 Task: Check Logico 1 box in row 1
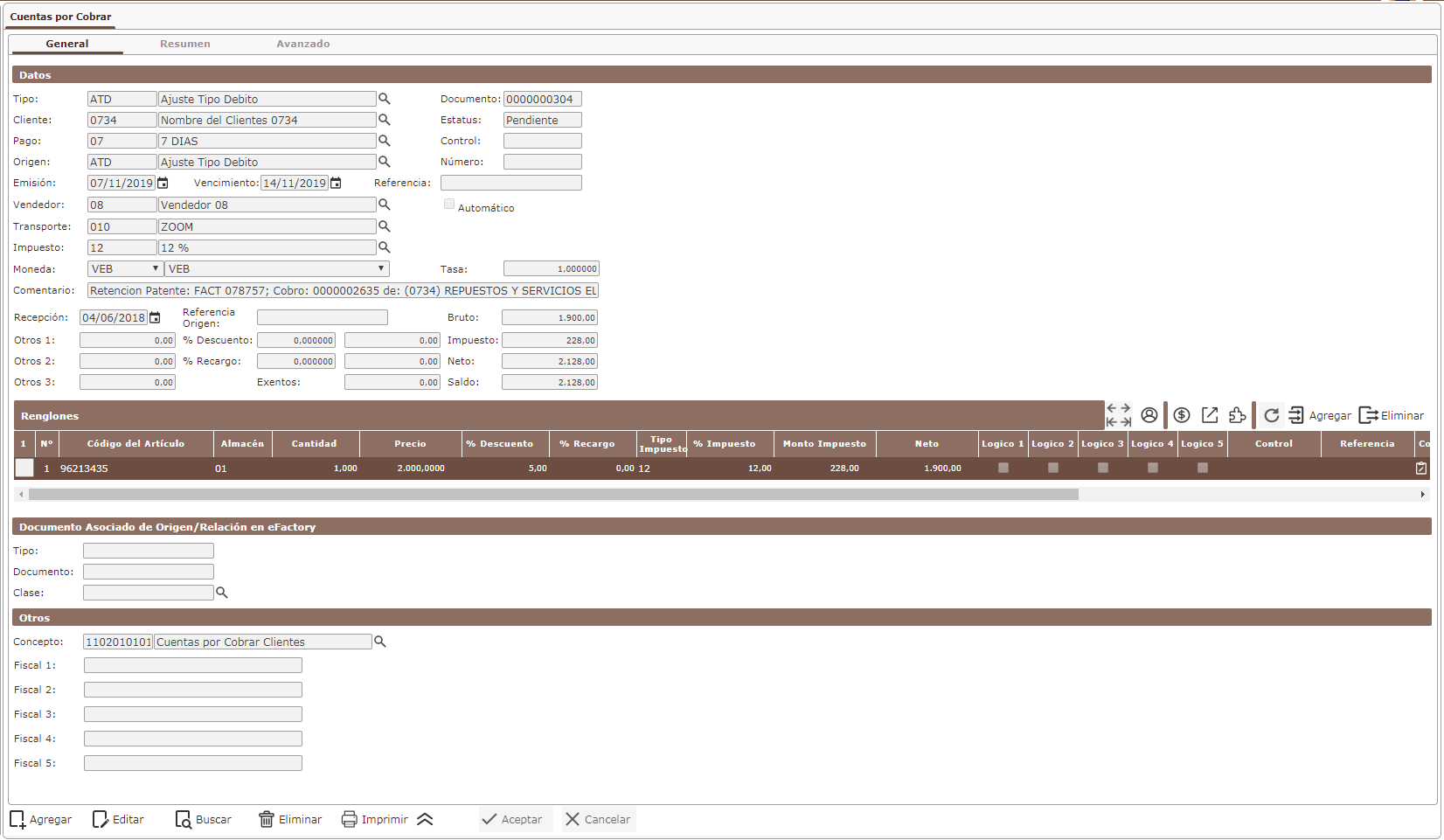pyautogui.click(x=1003, y=468)
